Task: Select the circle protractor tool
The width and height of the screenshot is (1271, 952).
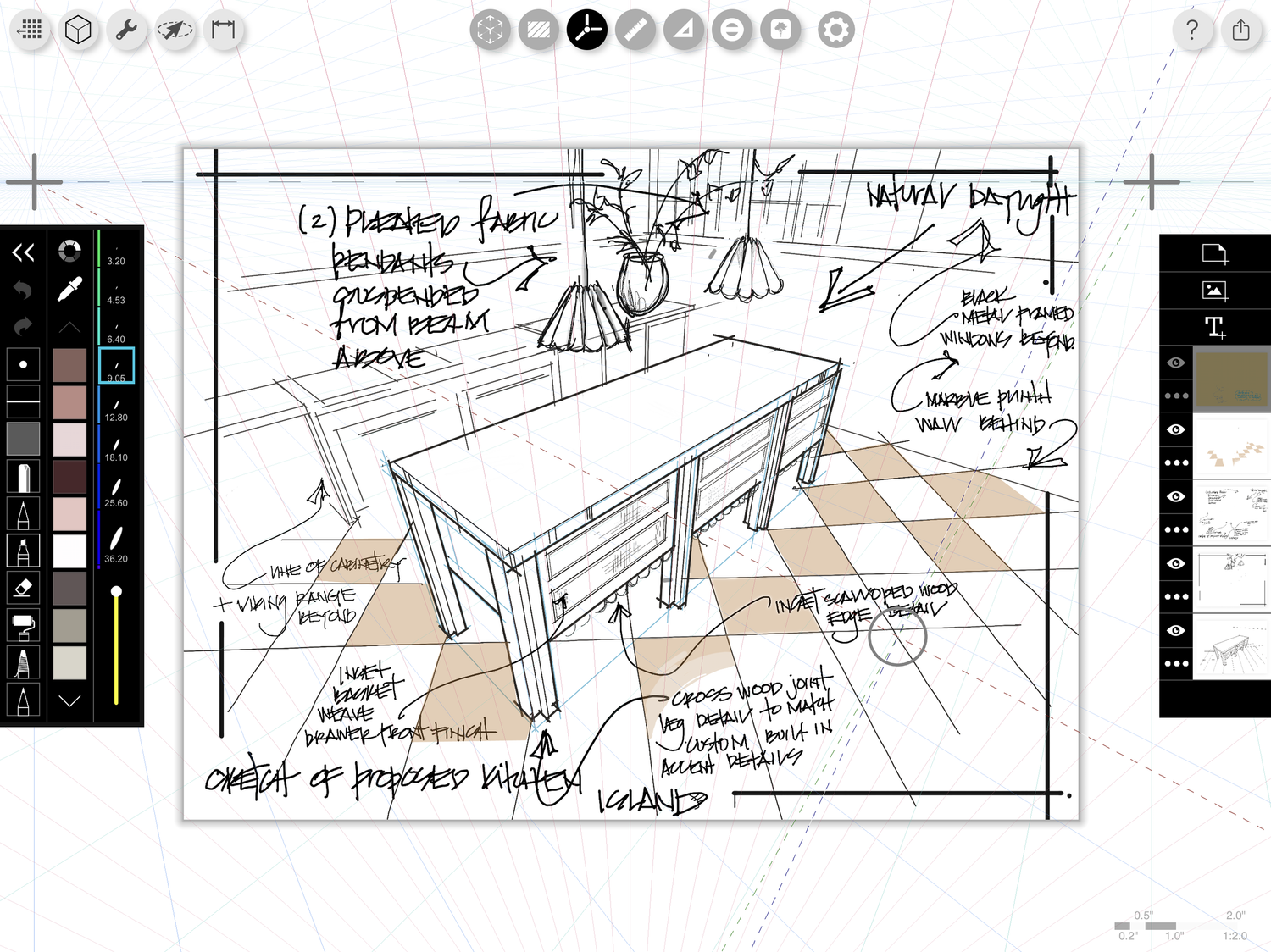Action: pyautogui.click(x=732, y=30)
